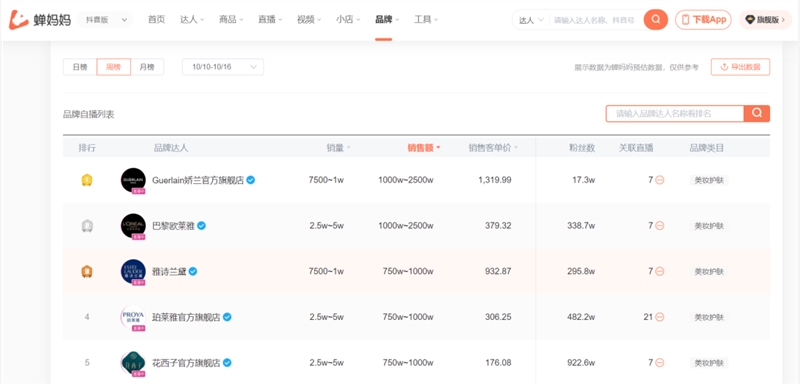Click the 关联直播 column header
Viewport: 800px width, 384px height.
pyautogui.click(x=636, y=148)
